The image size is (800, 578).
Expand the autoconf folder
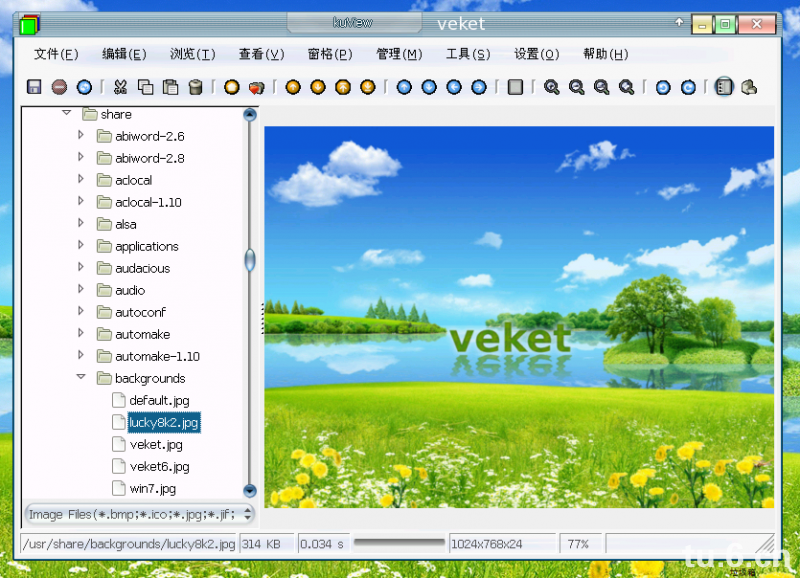point(81,310)
